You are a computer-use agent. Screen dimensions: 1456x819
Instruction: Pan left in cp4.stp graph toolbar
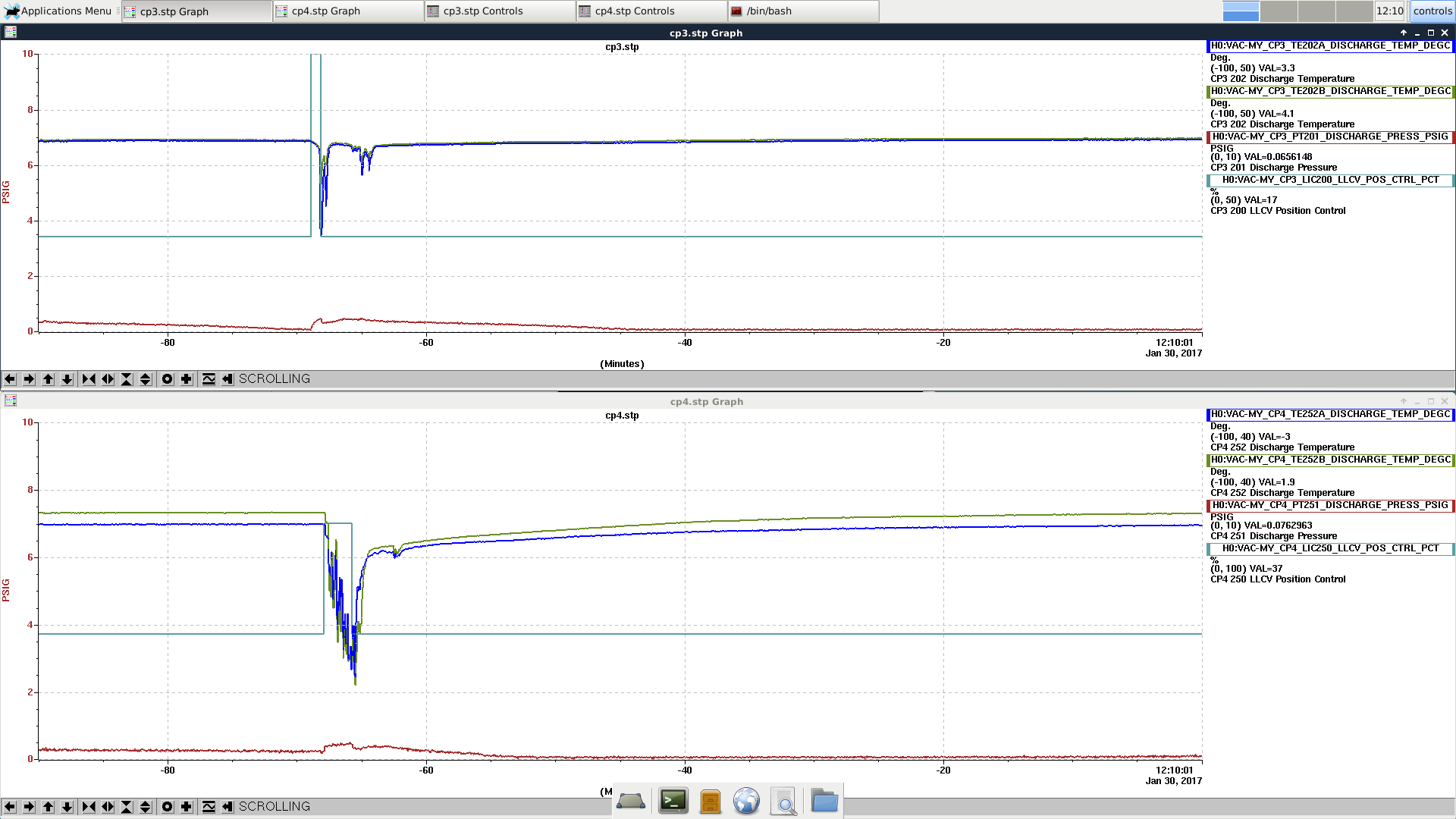tap(10, 807)
